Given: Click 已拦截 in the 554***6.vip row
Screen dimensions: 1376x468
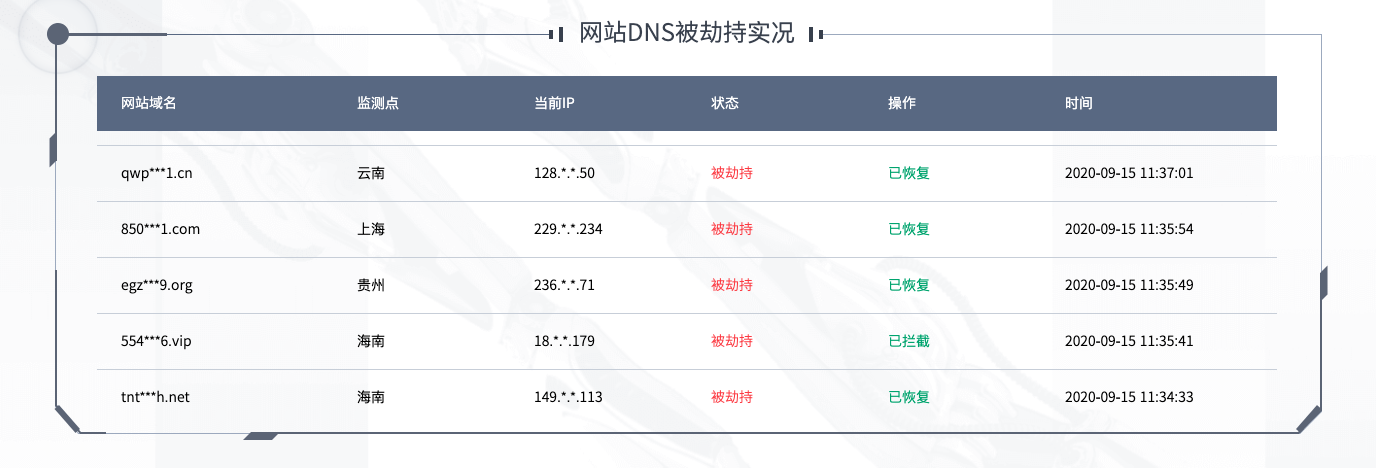Looking at the screenshot, I should [909, 341].
